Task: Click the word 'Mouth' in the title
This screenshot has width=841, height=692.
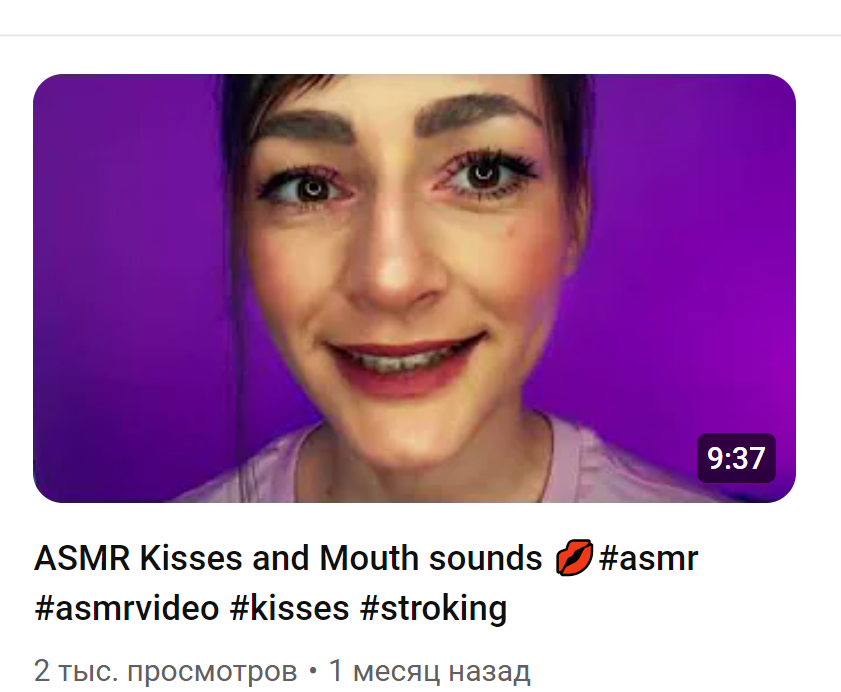Action: [x=368, y=558]
